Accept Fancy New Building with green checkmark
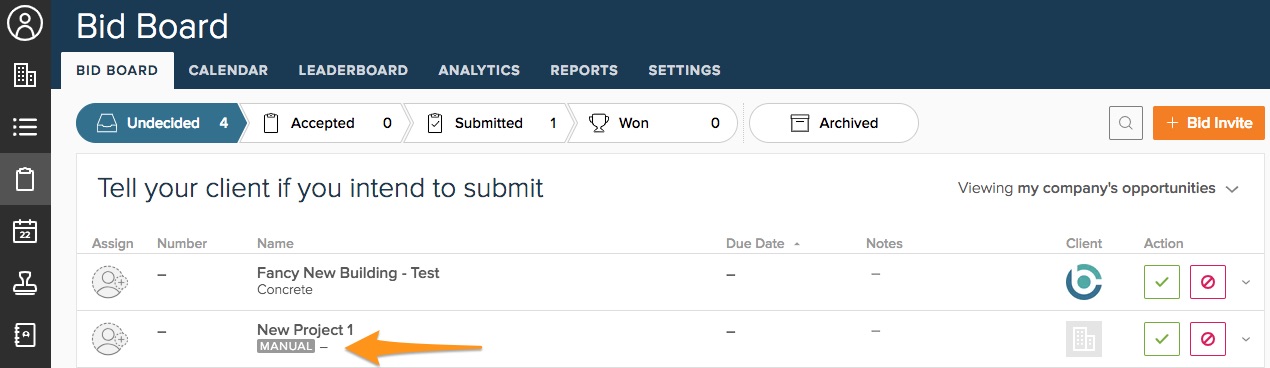 coord(1161,282)
